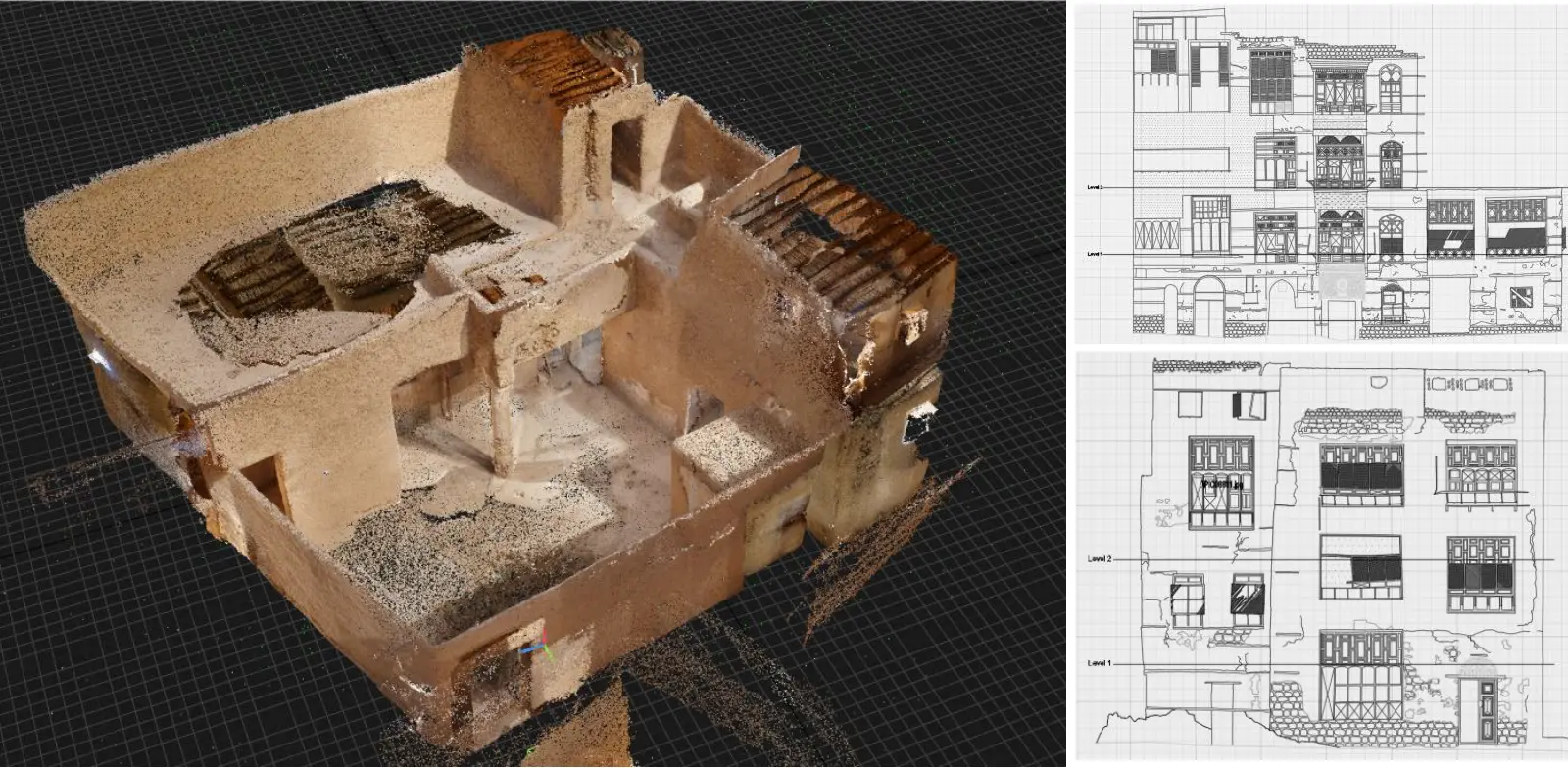Select the gray highlighted block in upper elevation

[x=1339, y=285]
